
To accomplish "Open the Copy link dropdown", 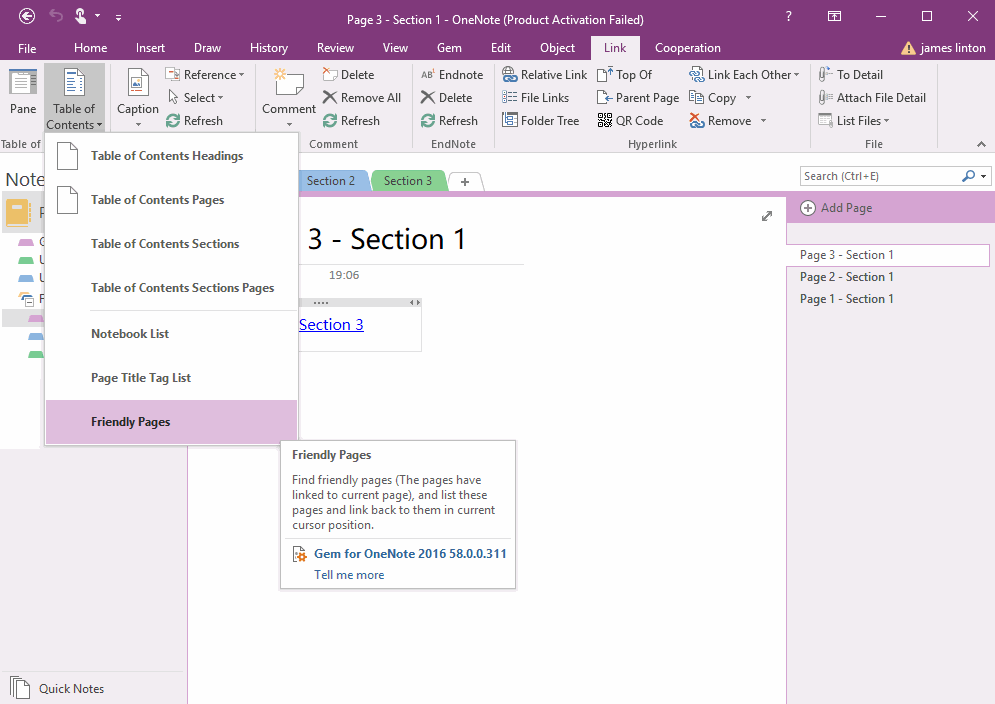I will coord(749,98).
